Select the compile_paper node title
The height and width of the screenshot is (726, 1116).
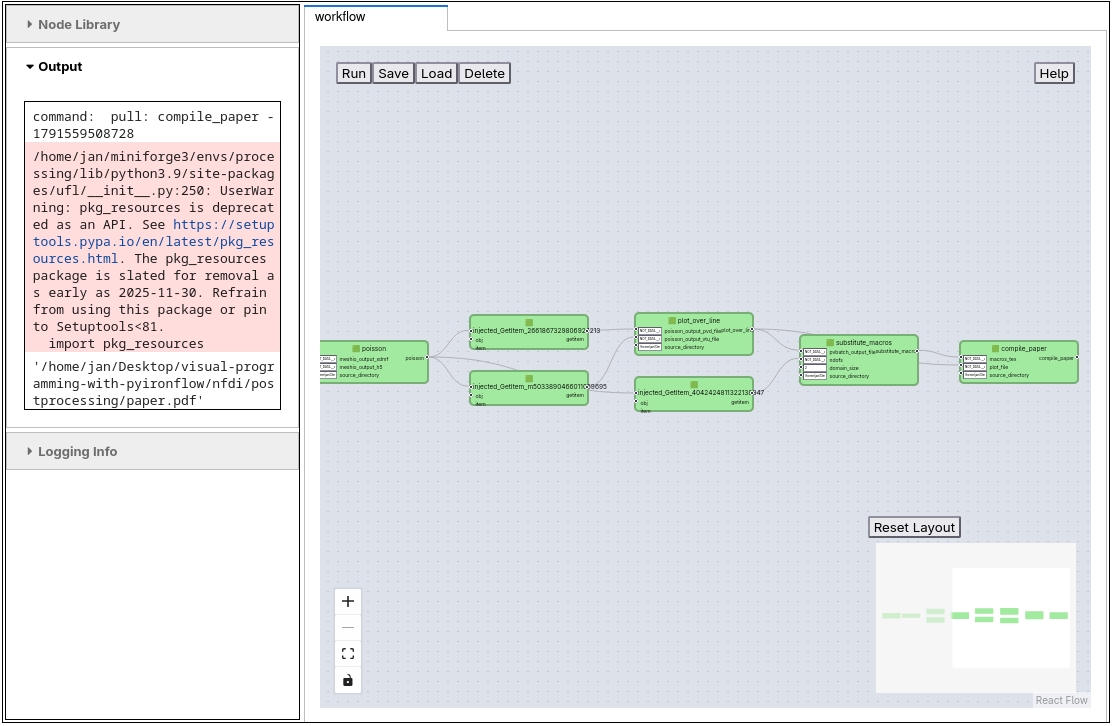[1023, 349]
